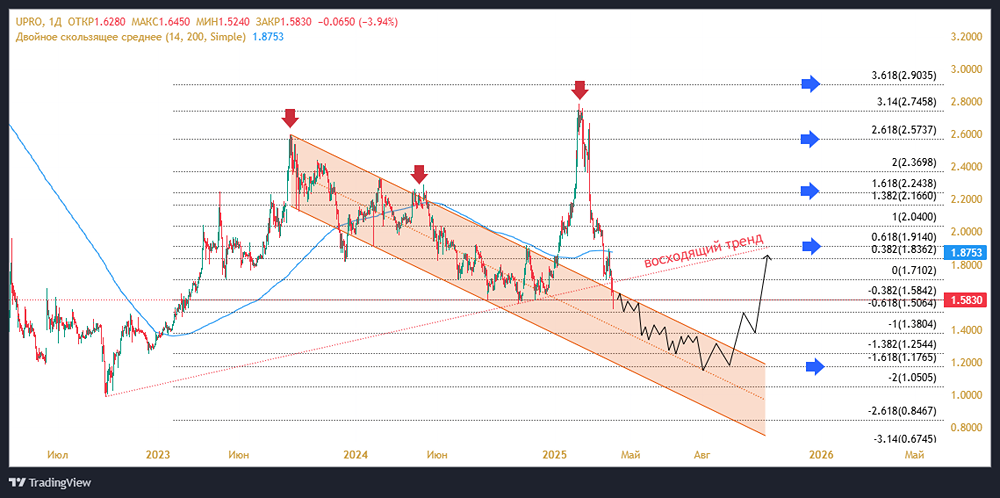Click Fibonacci level -2(1.0505)
Image resolution: width=1000 pixels, height=498 pixels.
click(912, 378)
